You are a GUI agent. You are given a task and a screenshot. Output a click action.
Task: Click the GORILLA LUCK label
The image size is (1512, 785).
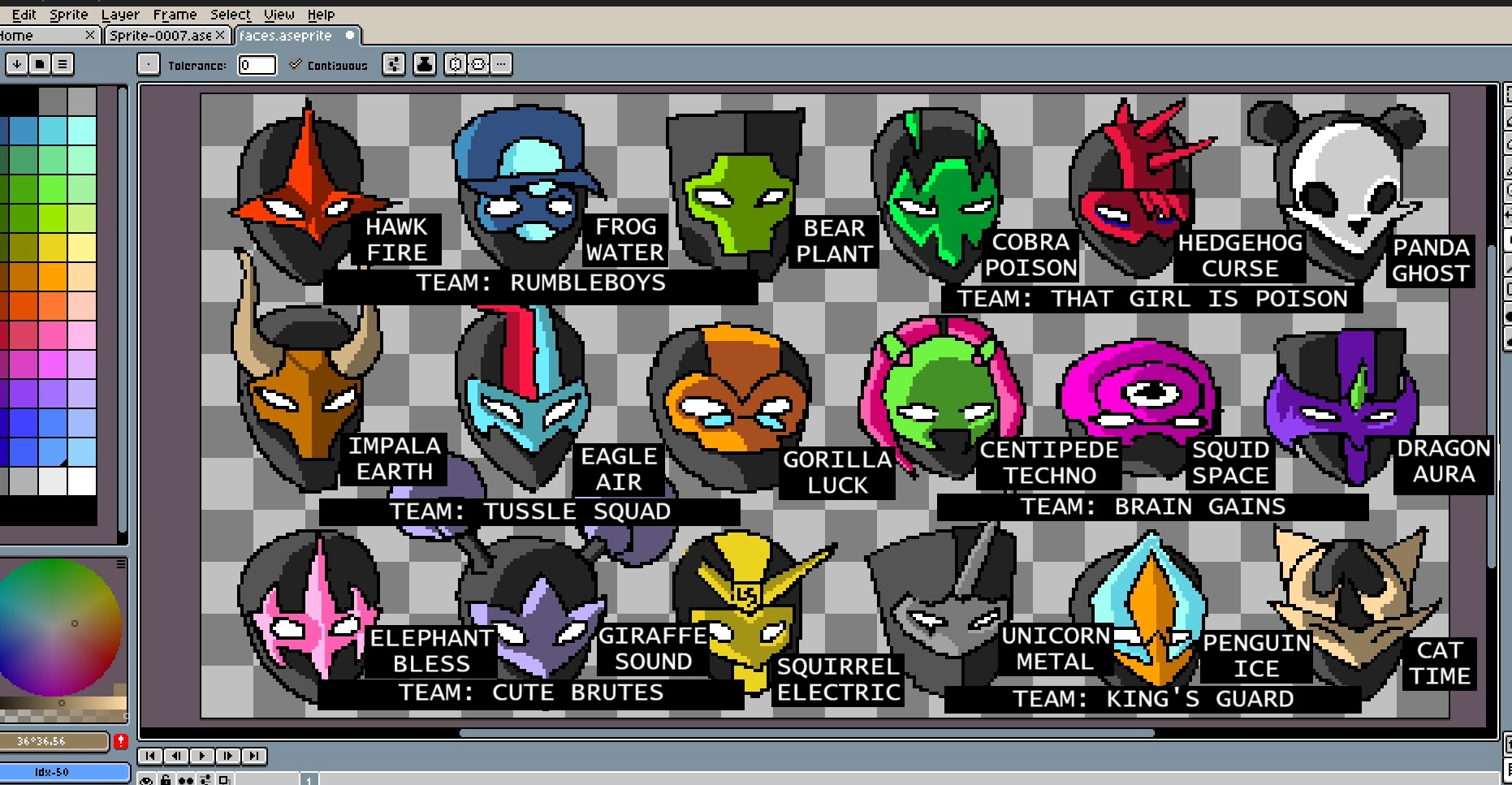(x=837, y=472)
